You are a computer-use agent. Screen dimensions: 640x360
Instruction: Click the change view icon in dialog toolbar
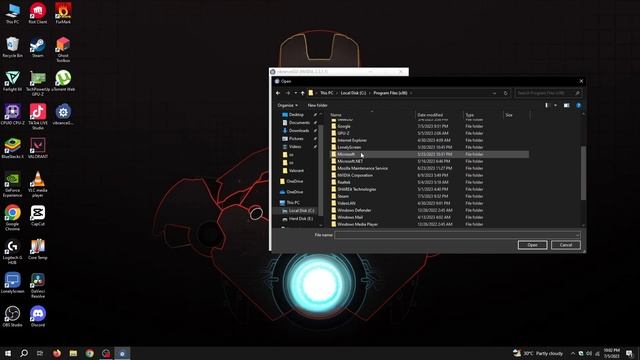pyautogui.click(x=547, y=105)
